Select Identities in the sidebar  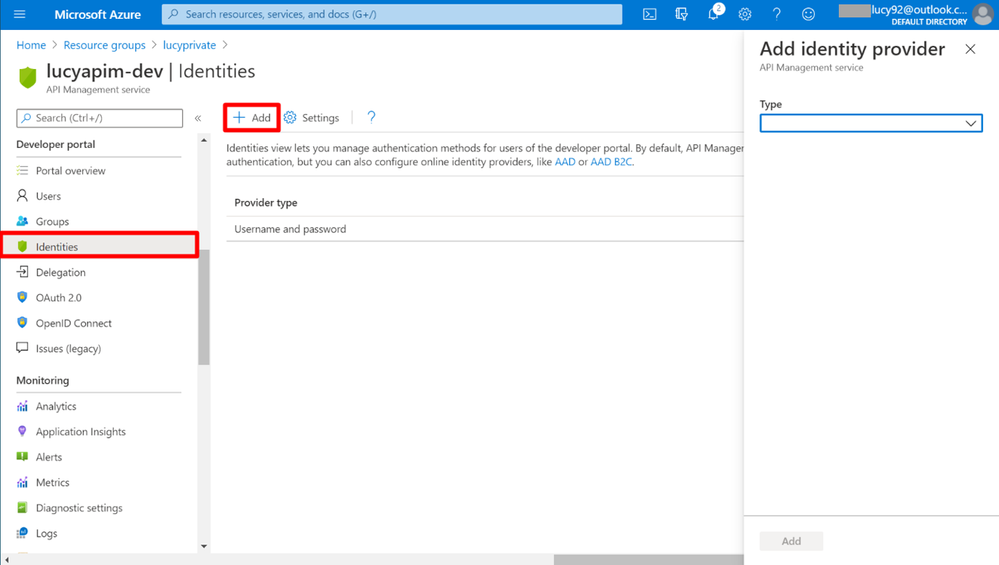coord(100,247)
